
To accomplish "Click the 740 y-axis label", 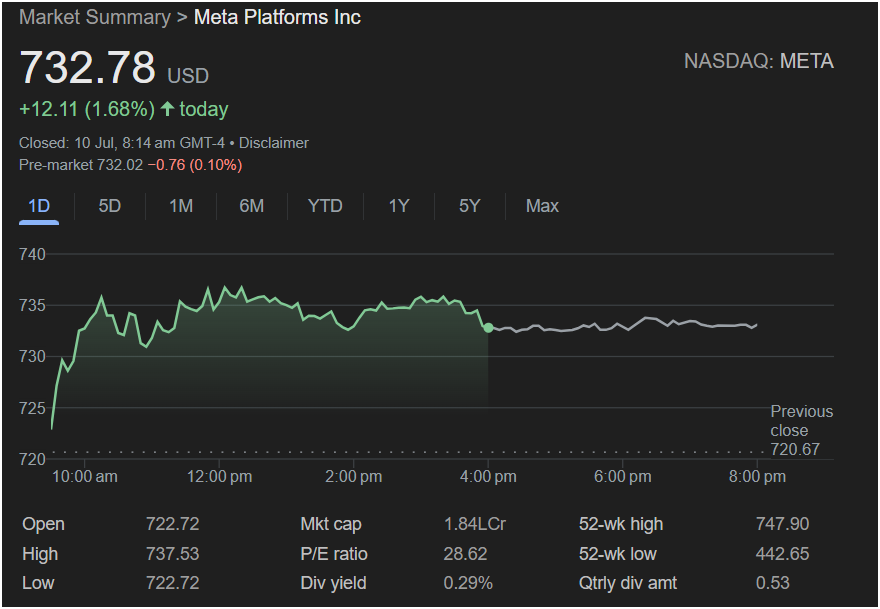I will [32, 254].
